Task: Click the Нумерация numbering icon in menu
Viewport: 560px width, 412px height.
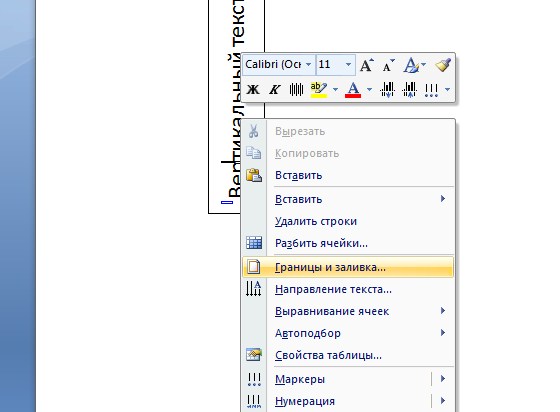Action: click(x=254, y=401)
